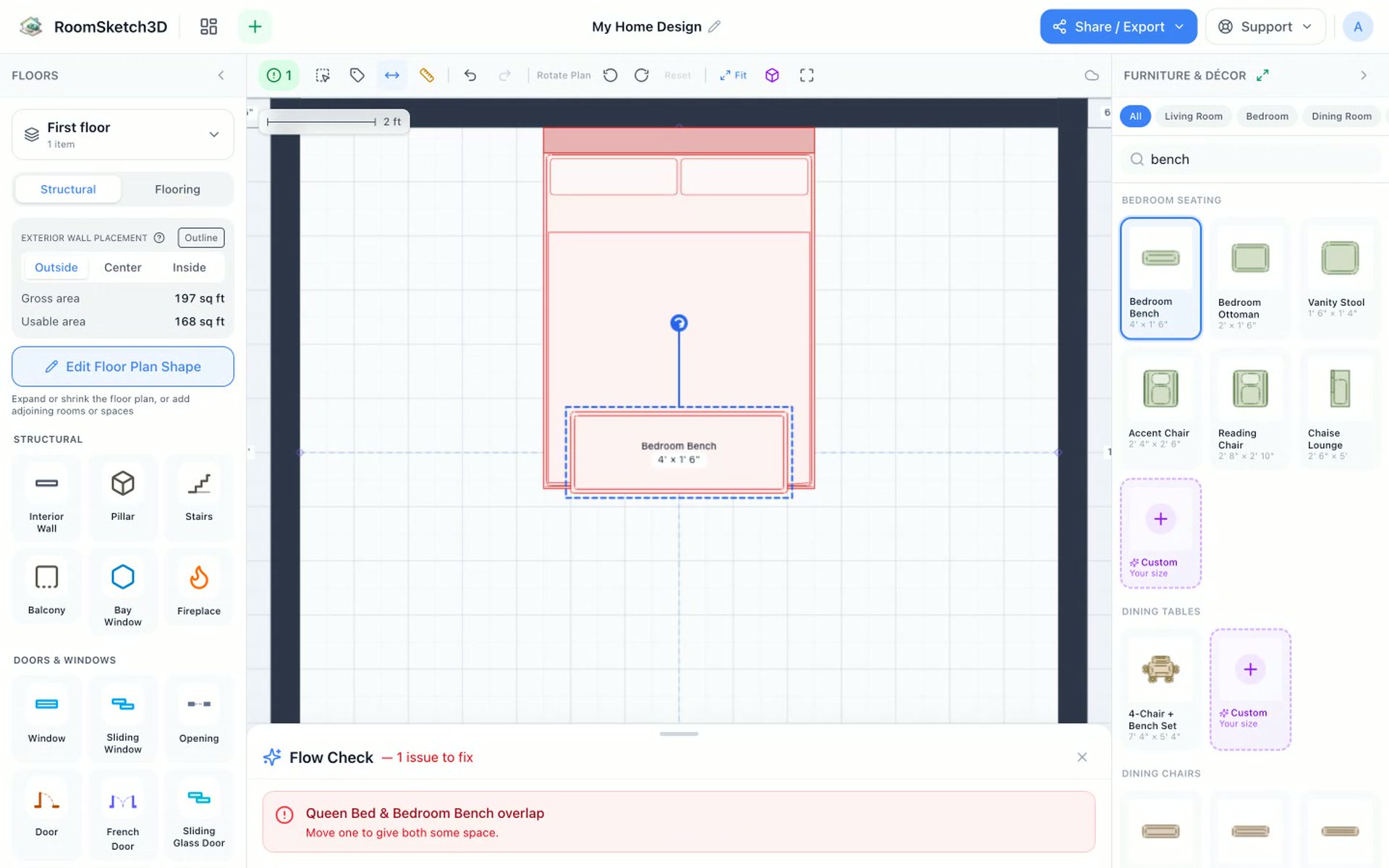Add Custom size bedroom seating

point(1160,533)
